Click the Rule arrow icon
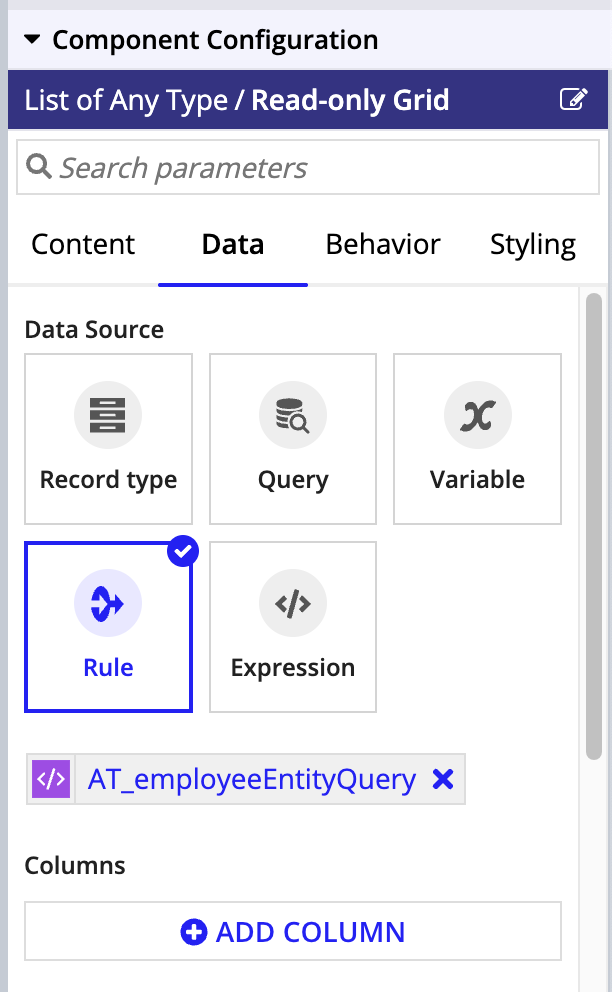Viewport: 612px width, 992px height. click(x=108, y=603)
